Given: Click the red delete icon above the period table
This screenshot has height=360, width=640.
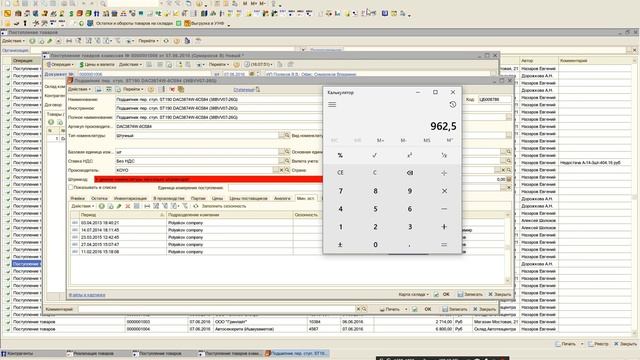Looking at the screenshot, I should tap(128, 206).
